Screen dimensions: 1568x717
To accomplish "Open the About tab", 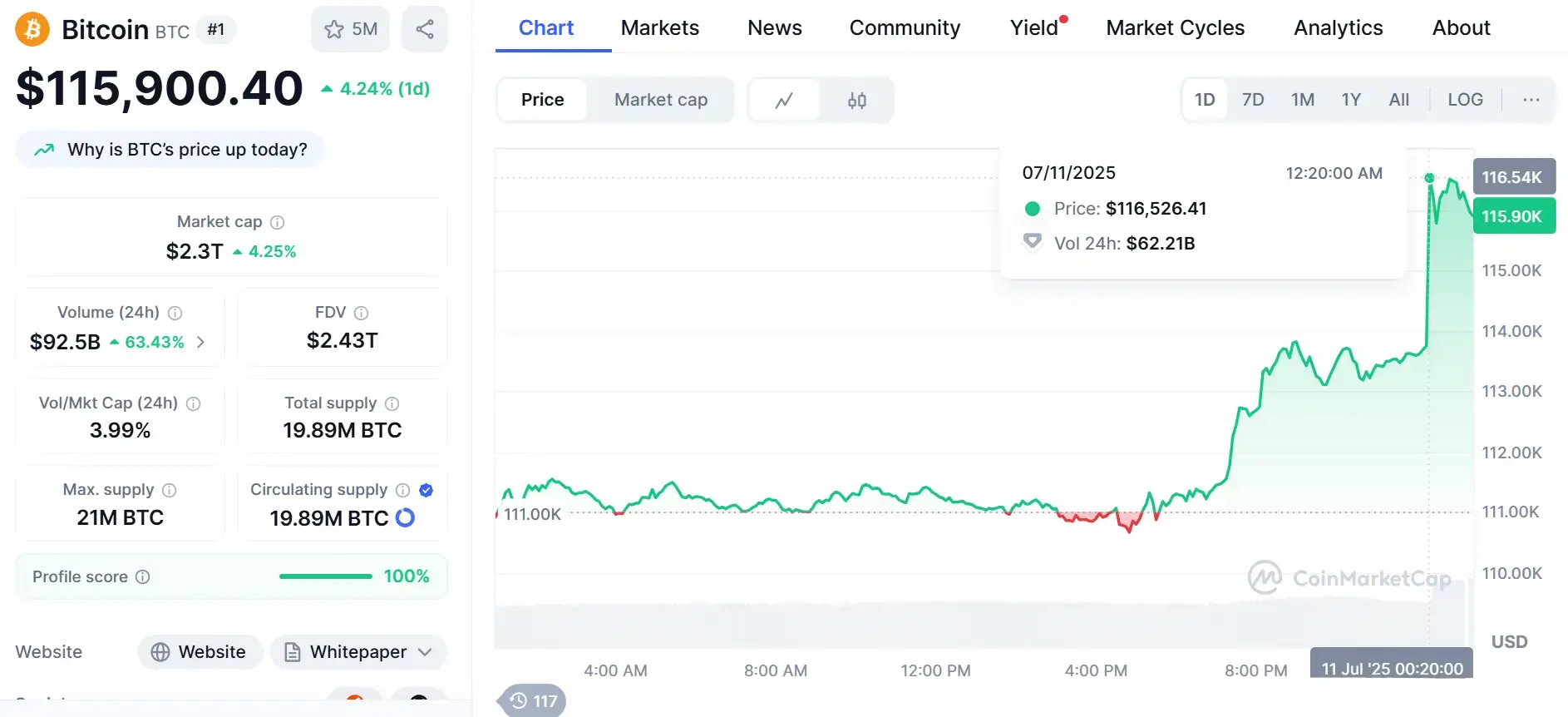I will (x=1462, y=28).
